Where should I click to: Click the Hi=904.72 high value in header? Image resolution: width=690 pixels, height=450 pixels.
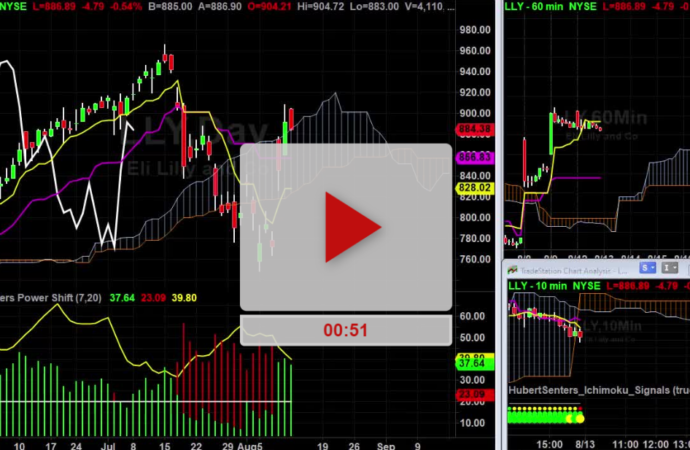point(320,7)
